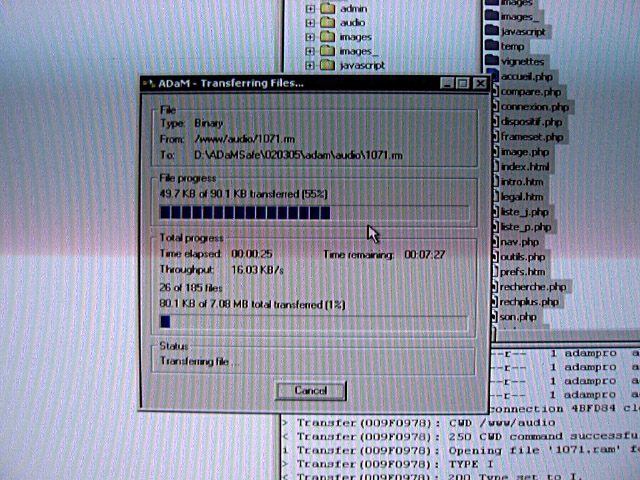Select the images folder icon in tree

(x=327, y=37)
